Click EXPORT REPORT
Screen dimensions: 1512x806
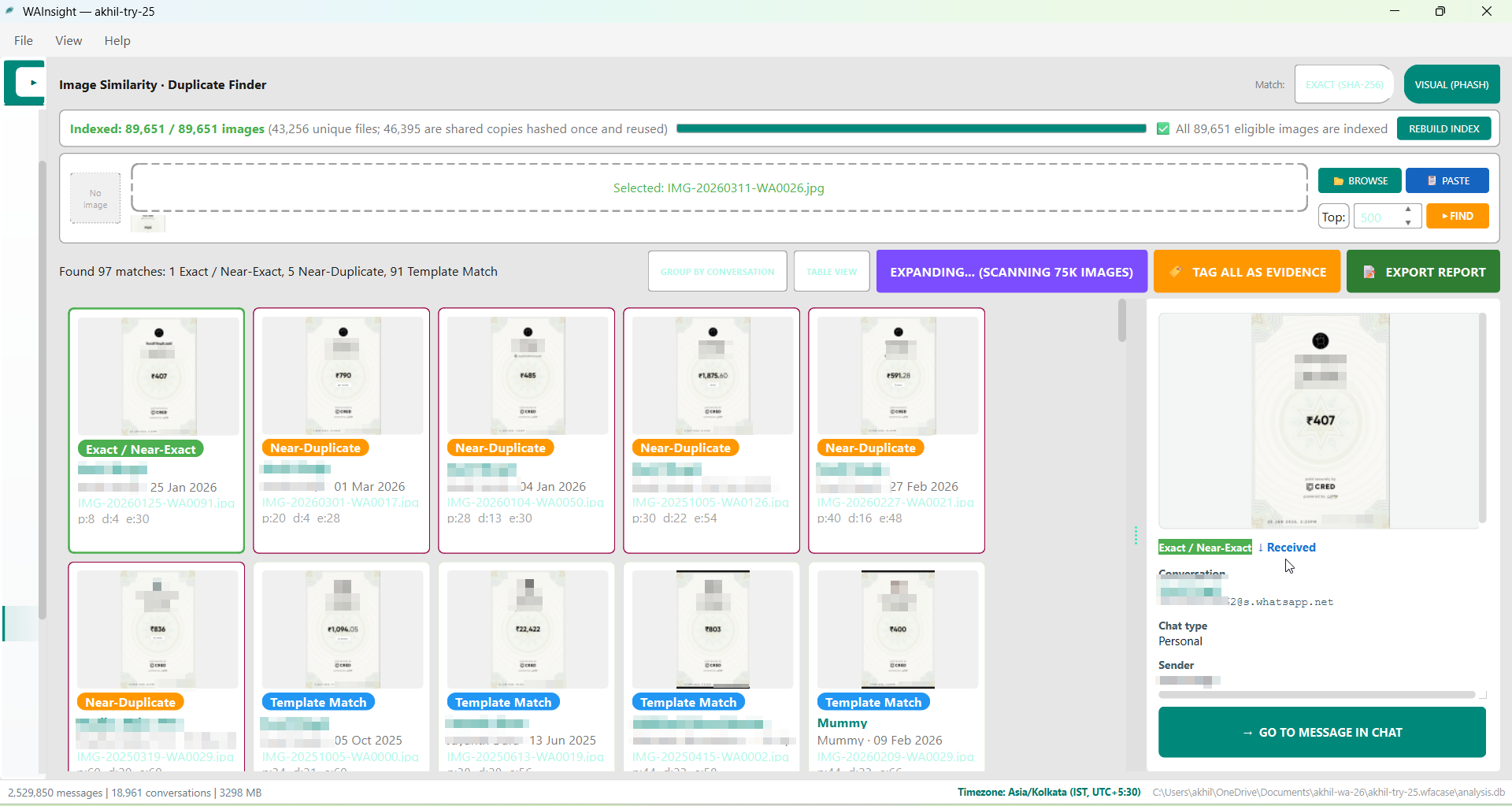pyautogui.click(x=1423, y=272)
